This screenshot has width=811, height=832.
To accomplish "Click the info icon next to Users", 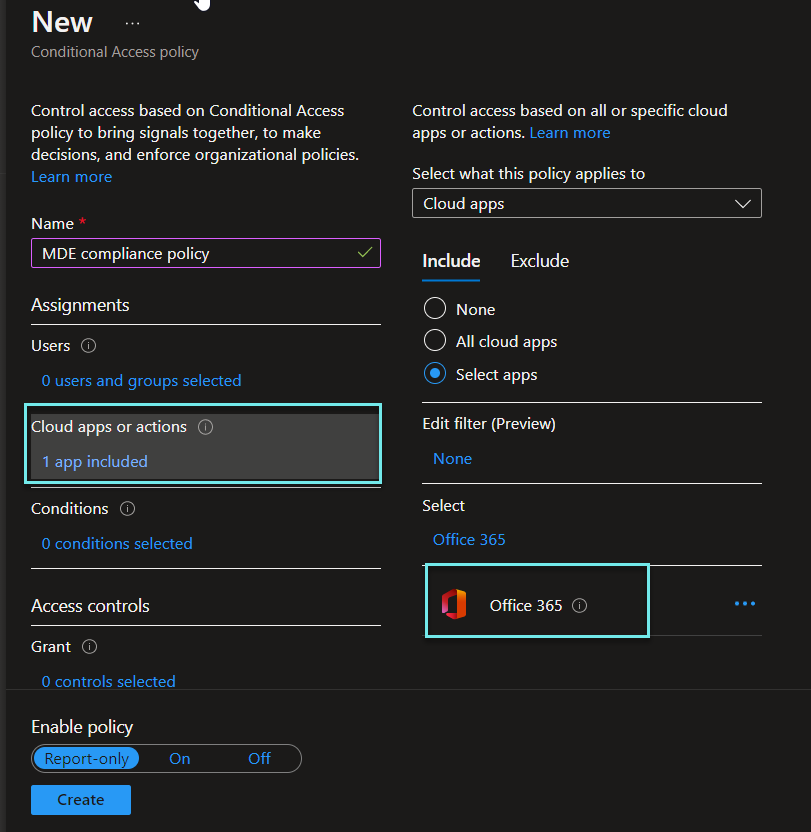I will (x=88, y=346).
